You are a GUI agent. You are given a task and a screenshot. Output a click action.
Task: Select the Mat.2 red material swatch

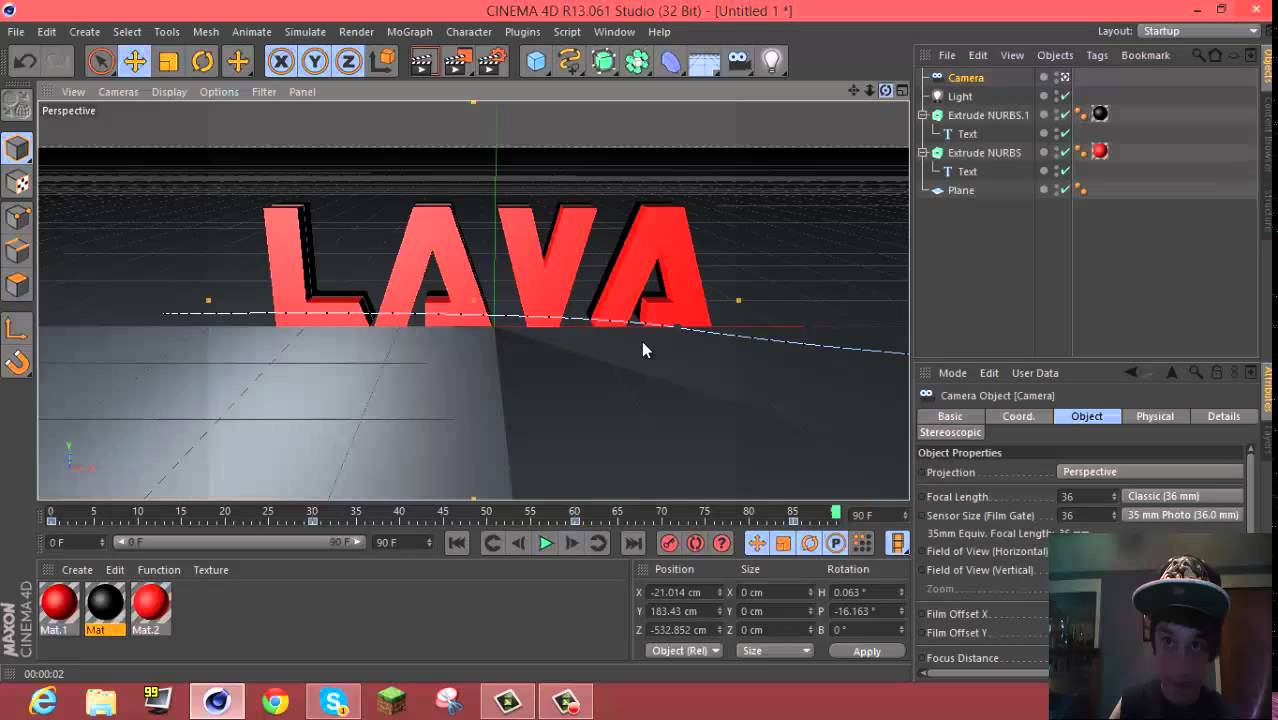[151, 603]
